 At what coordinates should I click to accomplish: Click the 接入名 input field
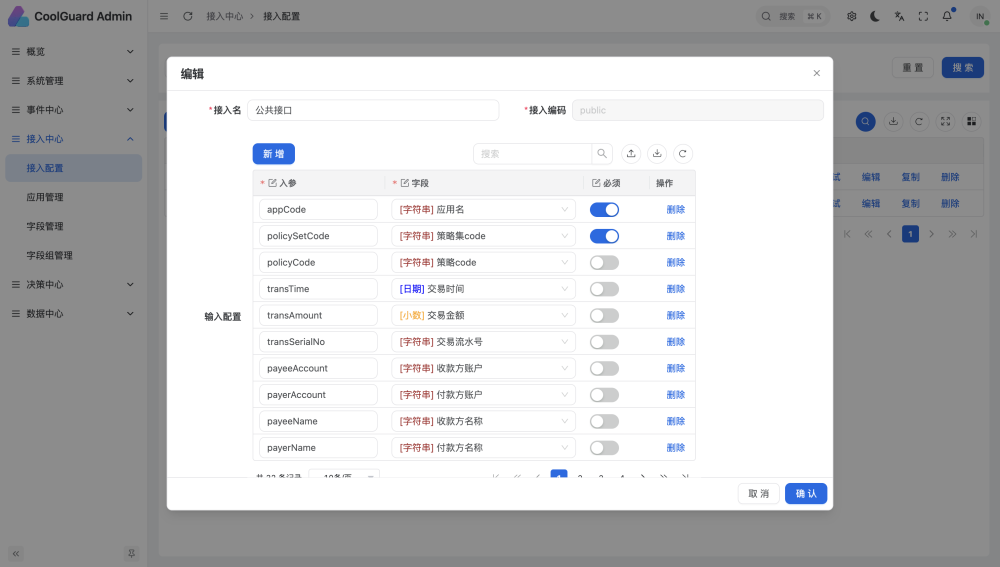(373, 110)
